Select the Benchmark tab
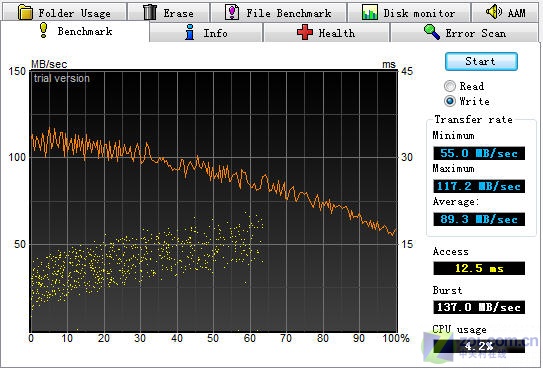Viewport: 543px width, 369px height. click(75, 31)
